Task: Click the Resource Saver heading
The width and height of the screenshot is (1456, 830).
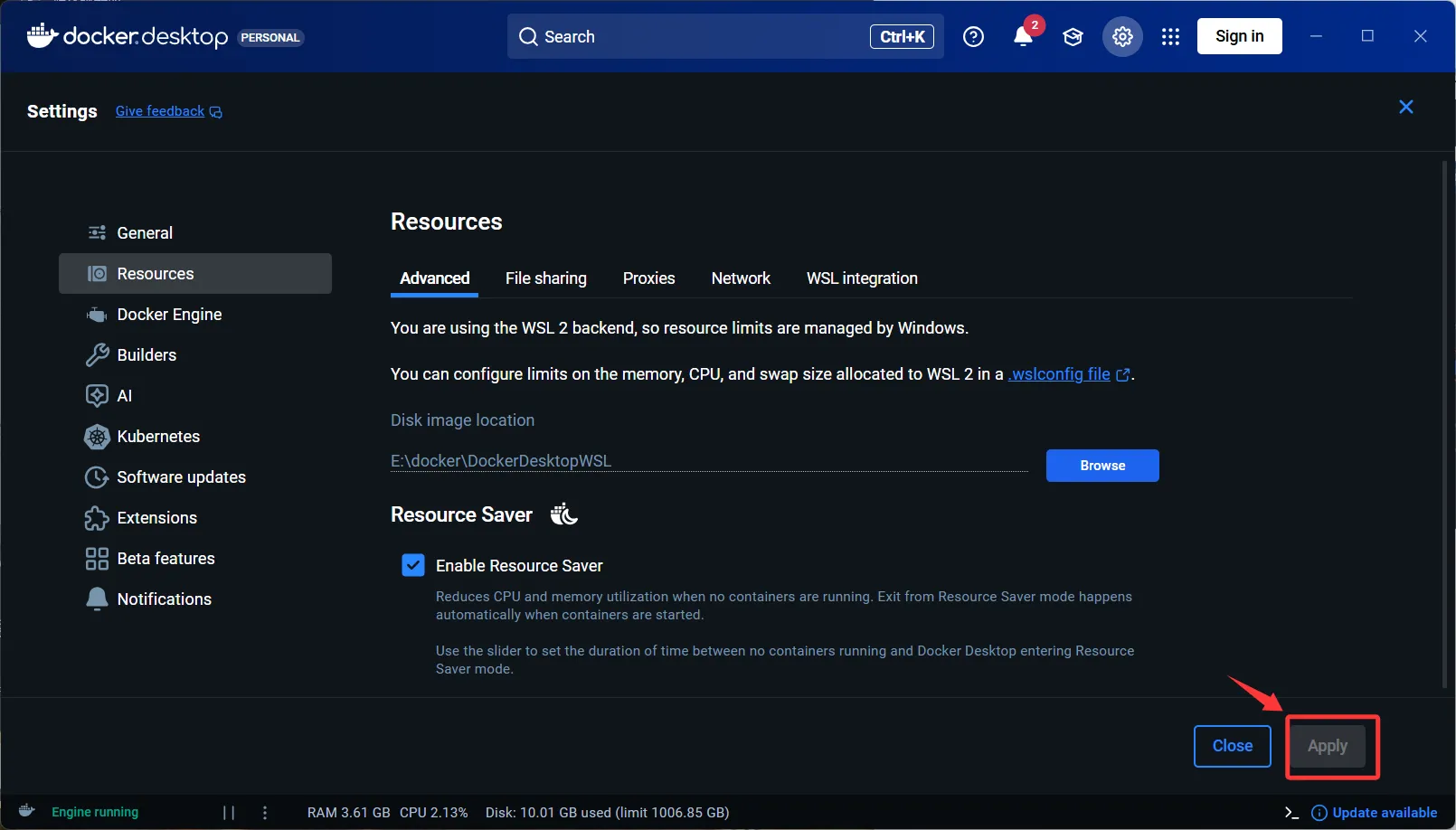Action: [x=461, y=514]
